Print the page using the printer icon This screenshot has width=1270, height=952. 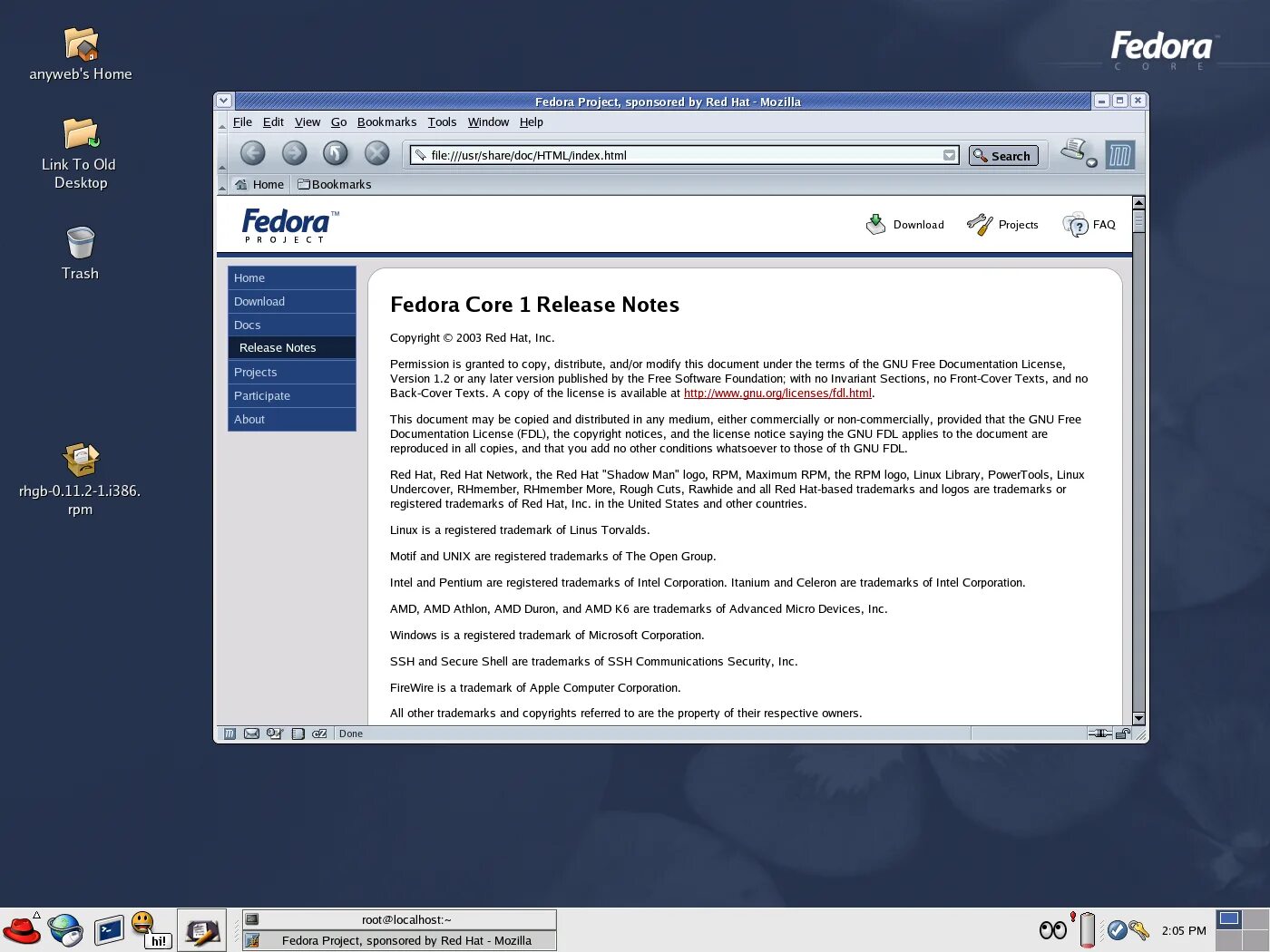pyautogui.click(x=1074, y=150)
